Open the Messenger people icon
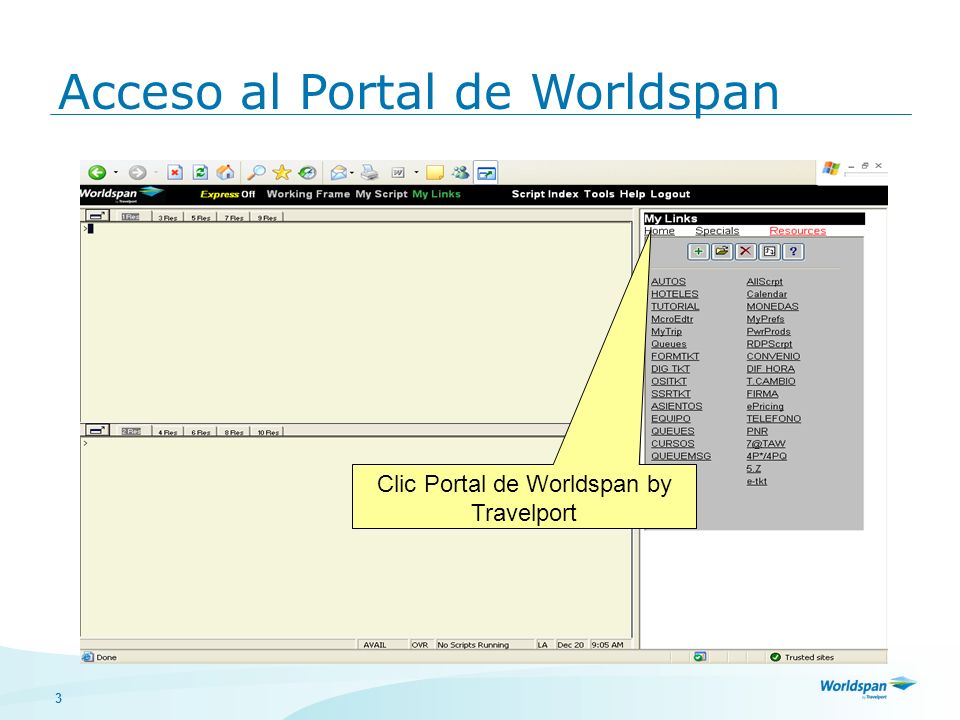 (x=460, y=173)
